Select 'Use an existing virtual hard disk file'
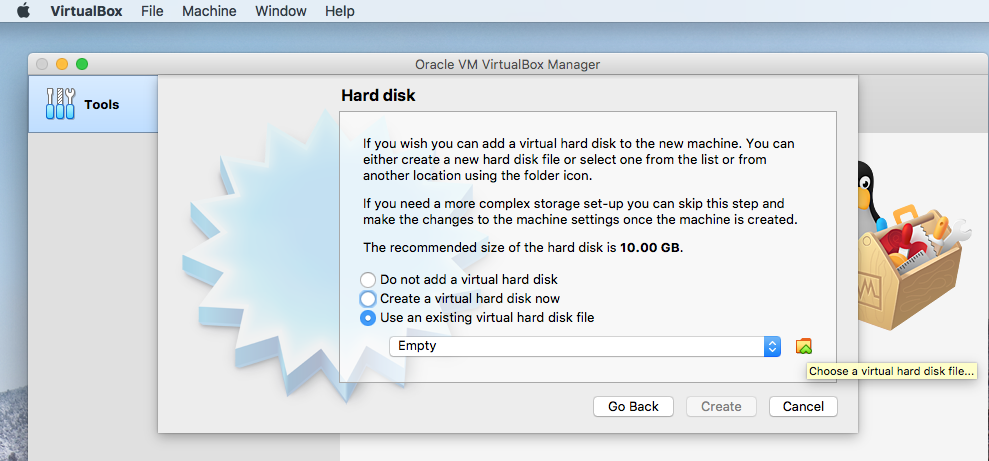 [369, 318]
